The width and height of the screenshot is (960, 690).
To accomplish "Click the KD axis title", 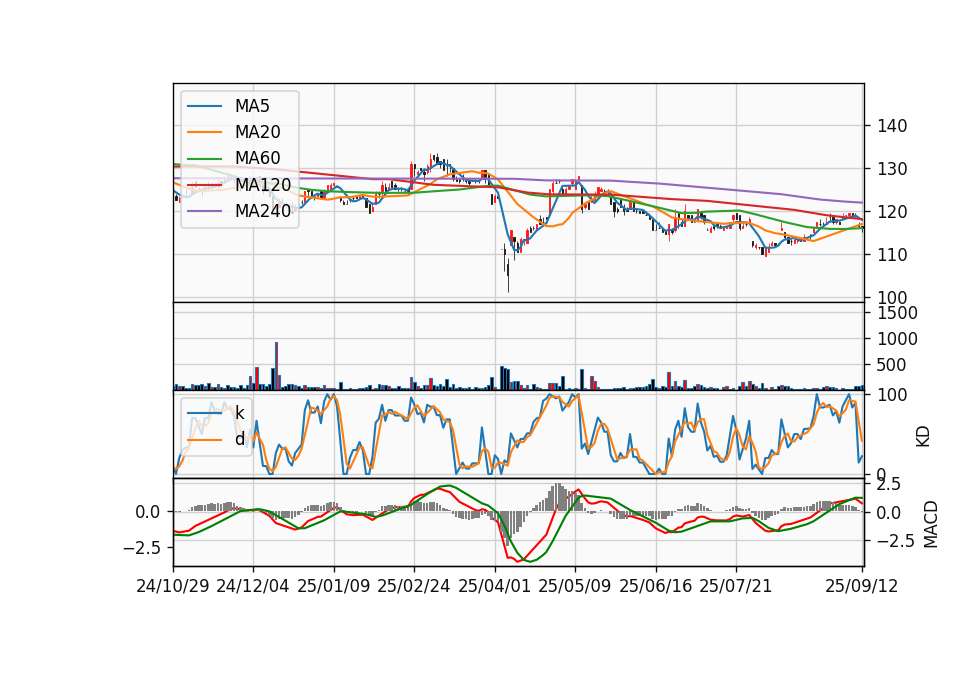I will 923,437.
